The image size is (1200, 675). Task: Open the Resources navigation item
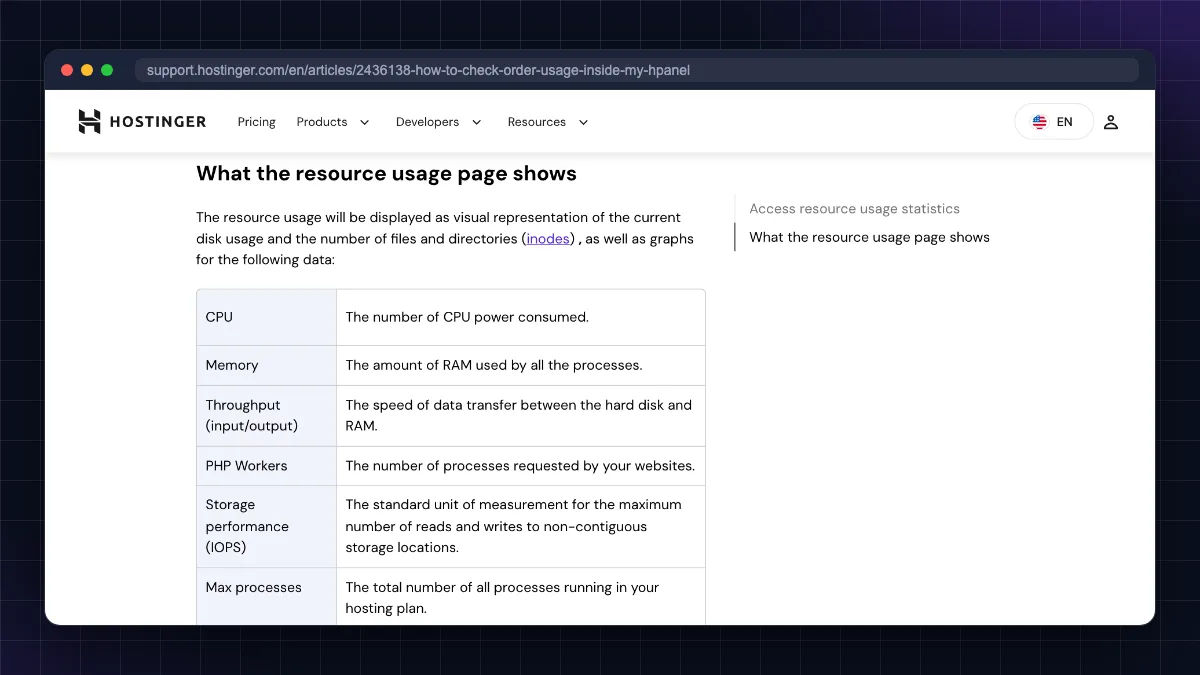point(536,122)
